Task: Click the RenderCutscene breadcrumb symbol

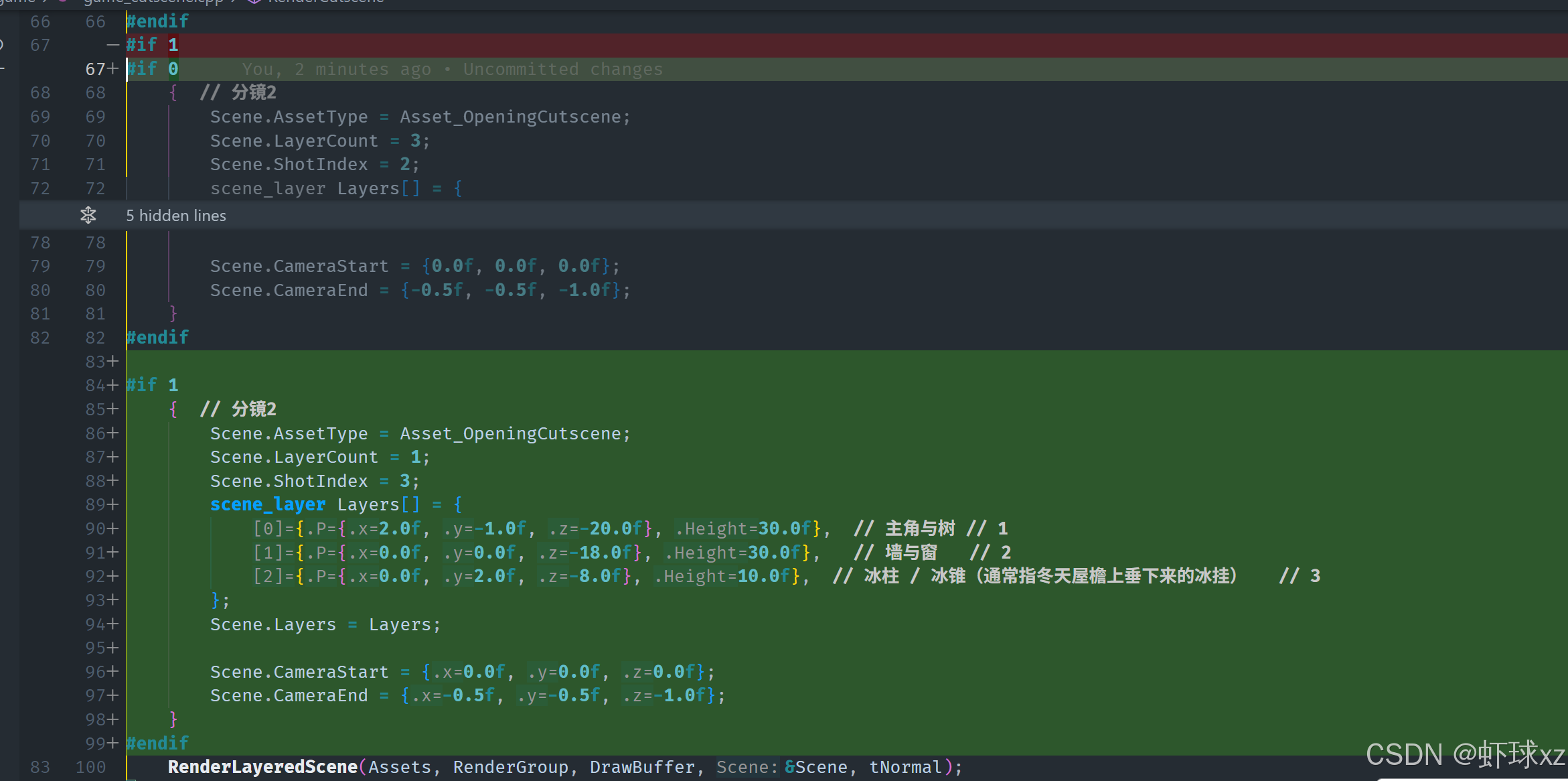Action: click(x=325, y=2)
